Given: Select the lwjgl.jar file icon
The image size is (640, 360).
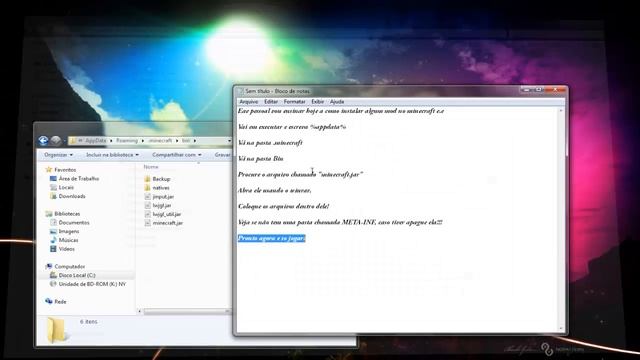Looking at the screenshot, I should point(147,205).
